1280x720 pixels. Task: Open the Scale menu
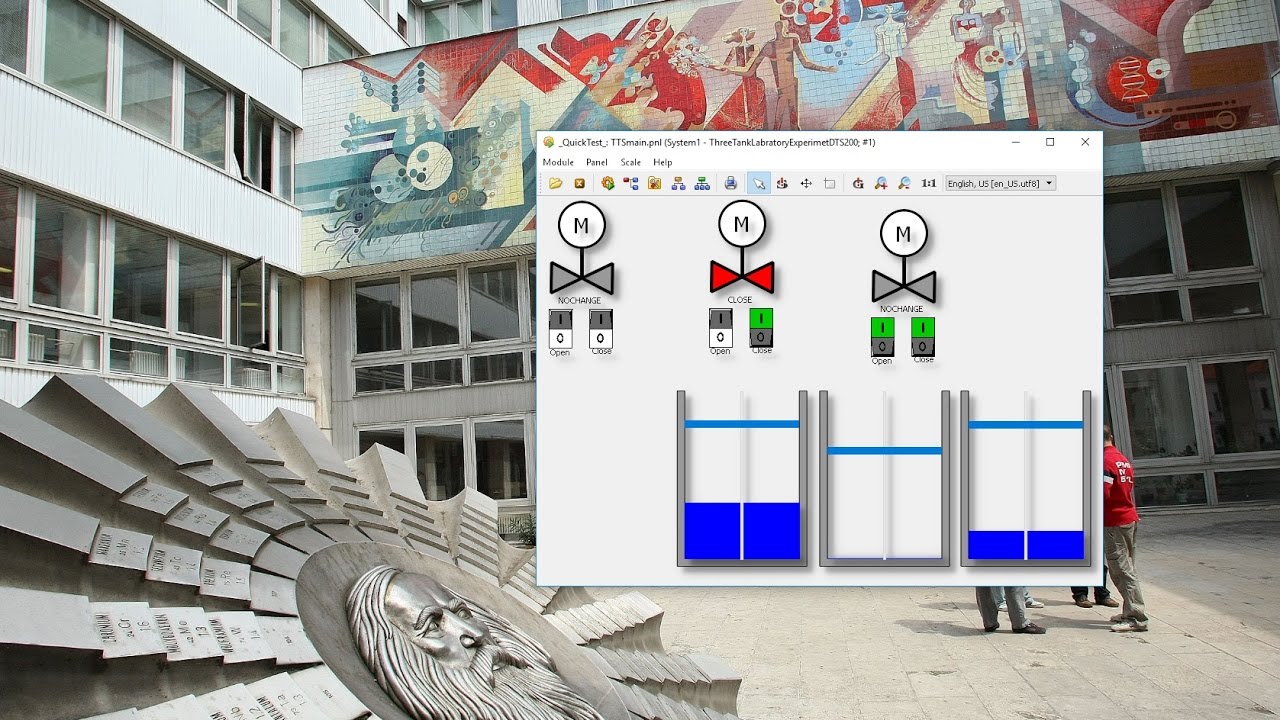[631, 162]
